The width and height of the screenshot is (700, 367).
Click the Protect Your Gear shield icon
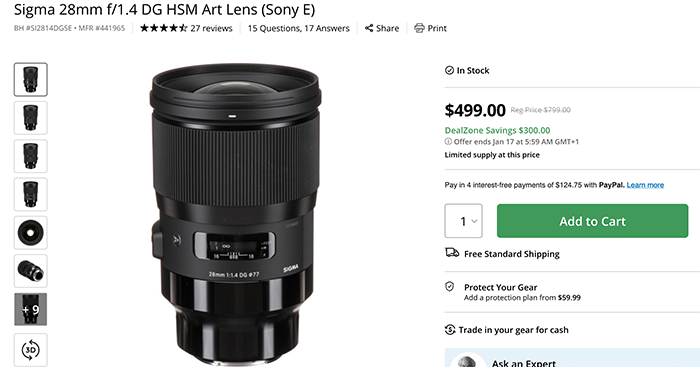450,287
